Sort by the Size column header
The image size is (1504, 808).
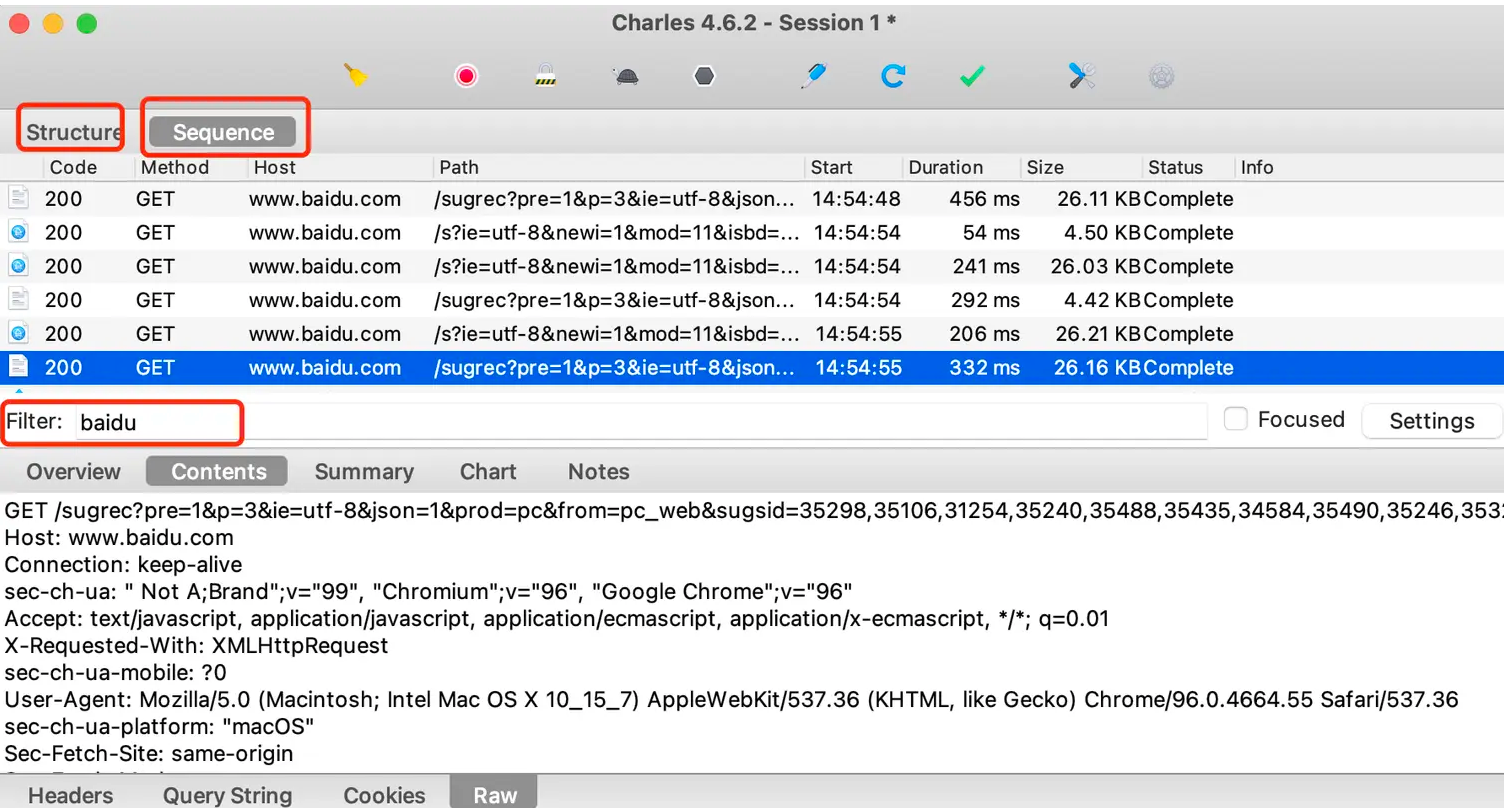[x=1045, y=167]
